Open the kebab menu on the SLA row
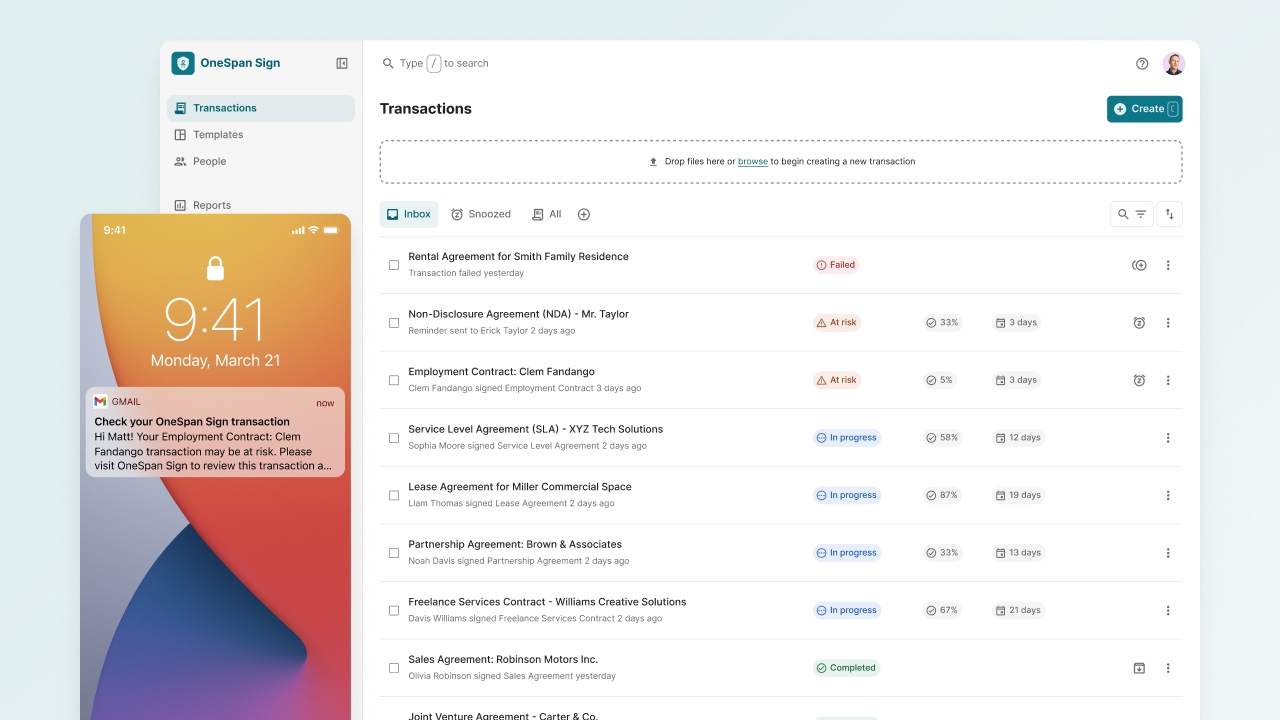The image size is (1280, 720). point(1167,437)
